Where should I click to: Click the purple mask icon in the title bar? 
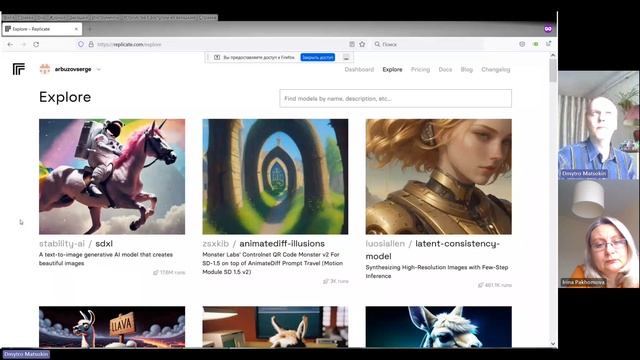[x=548, y=29]
